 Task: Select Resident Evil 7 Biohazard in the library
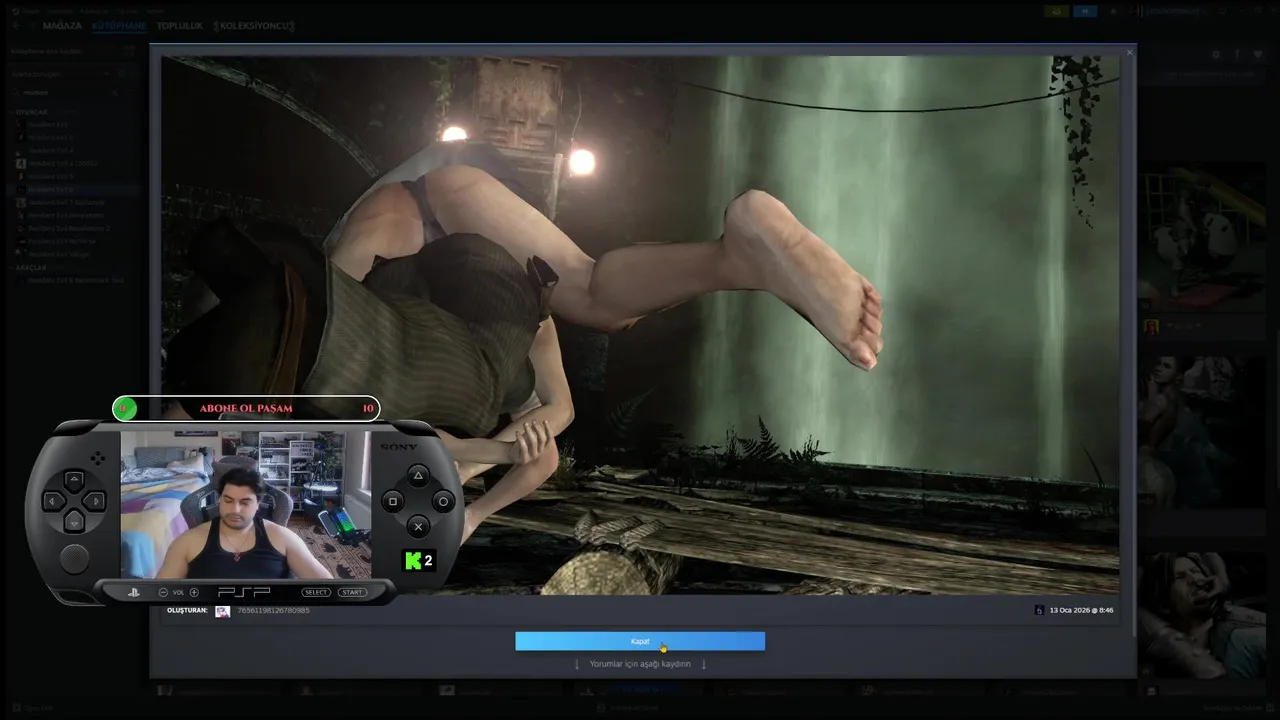66,202
